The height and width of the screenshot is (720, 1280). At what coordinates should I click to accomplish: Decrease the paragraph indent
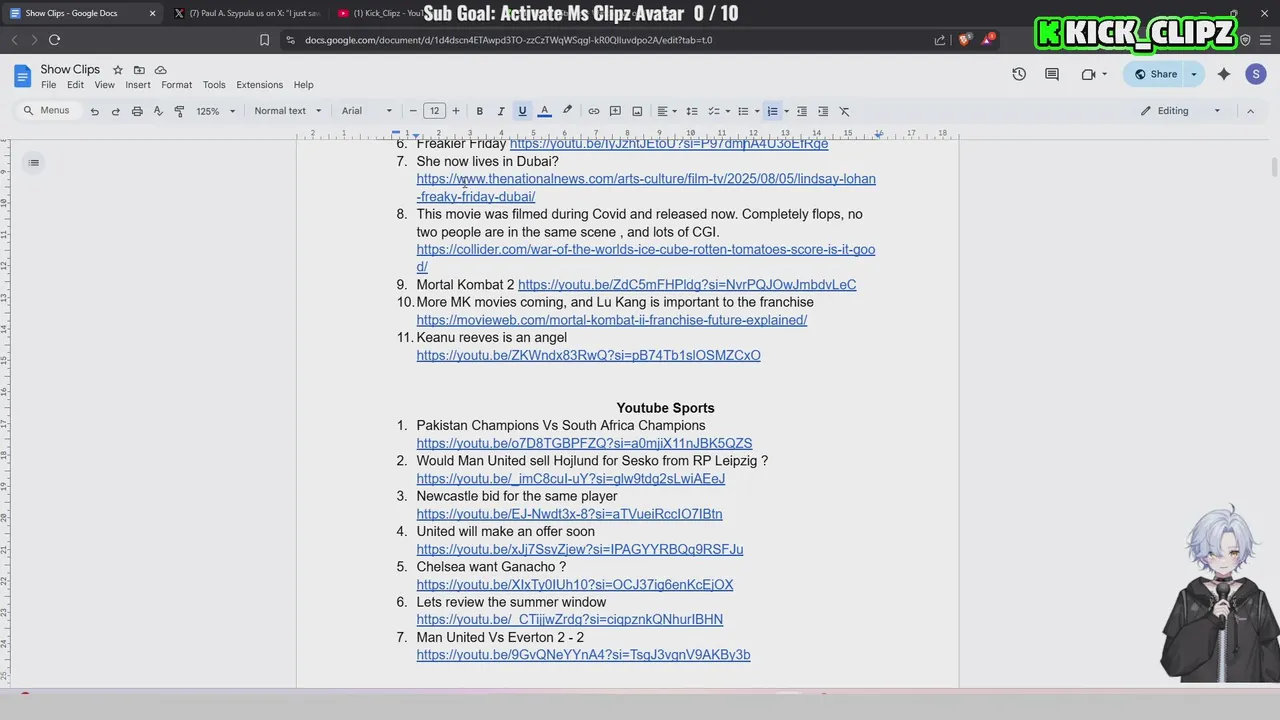[801, 111]
